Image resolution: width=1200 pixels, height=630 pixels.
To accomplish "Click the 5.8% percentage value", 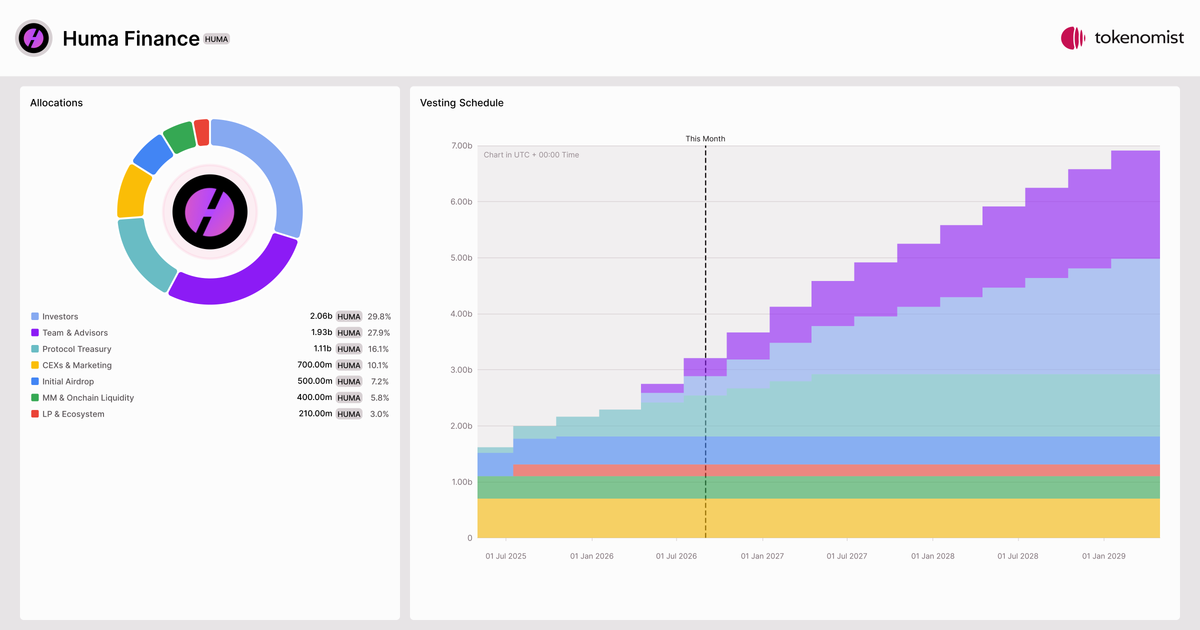I will pyautogui.click(x=380, y=398).
